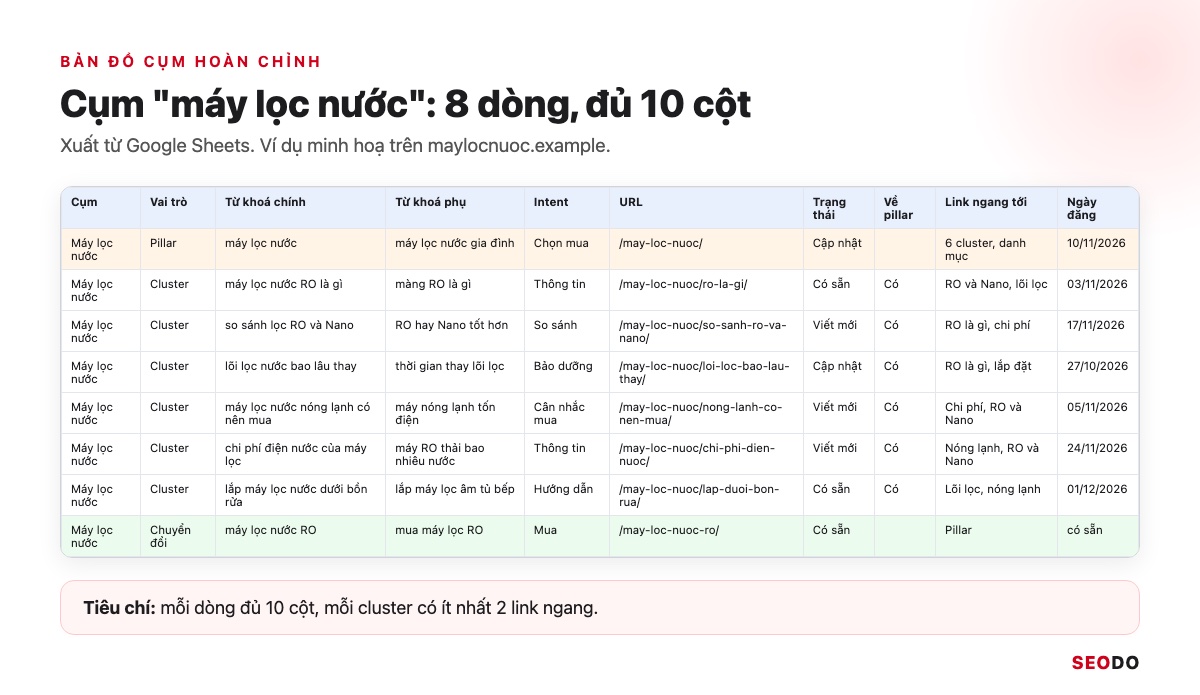Click the date 10/11/2026
This screenshot has height=695, width=1200.
[x=1097, y=243]
